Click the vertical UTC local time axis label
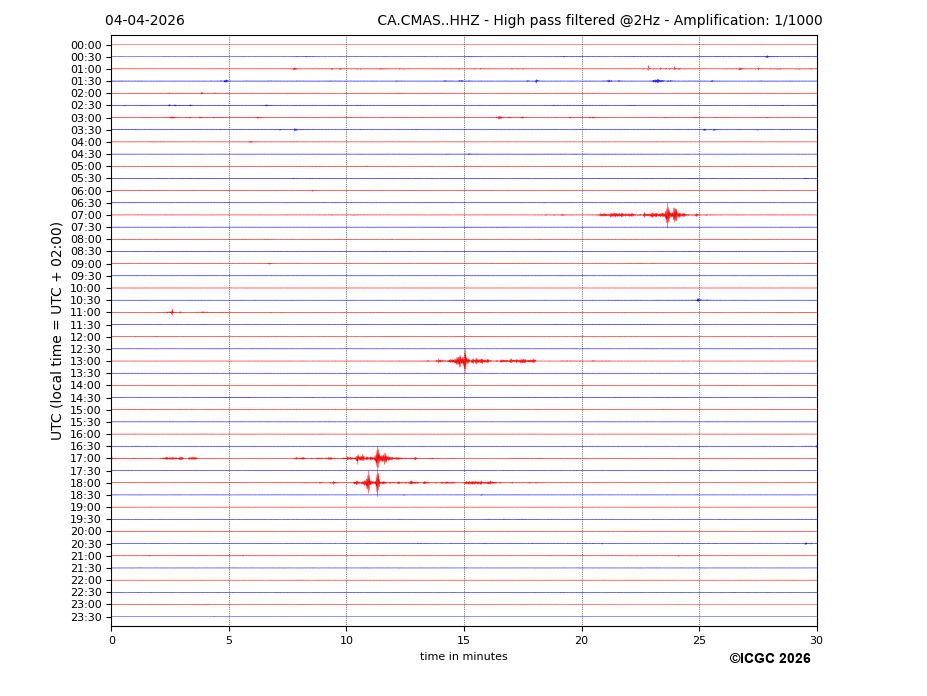Screen dimensions: 927x696 (x=58, y=330)
